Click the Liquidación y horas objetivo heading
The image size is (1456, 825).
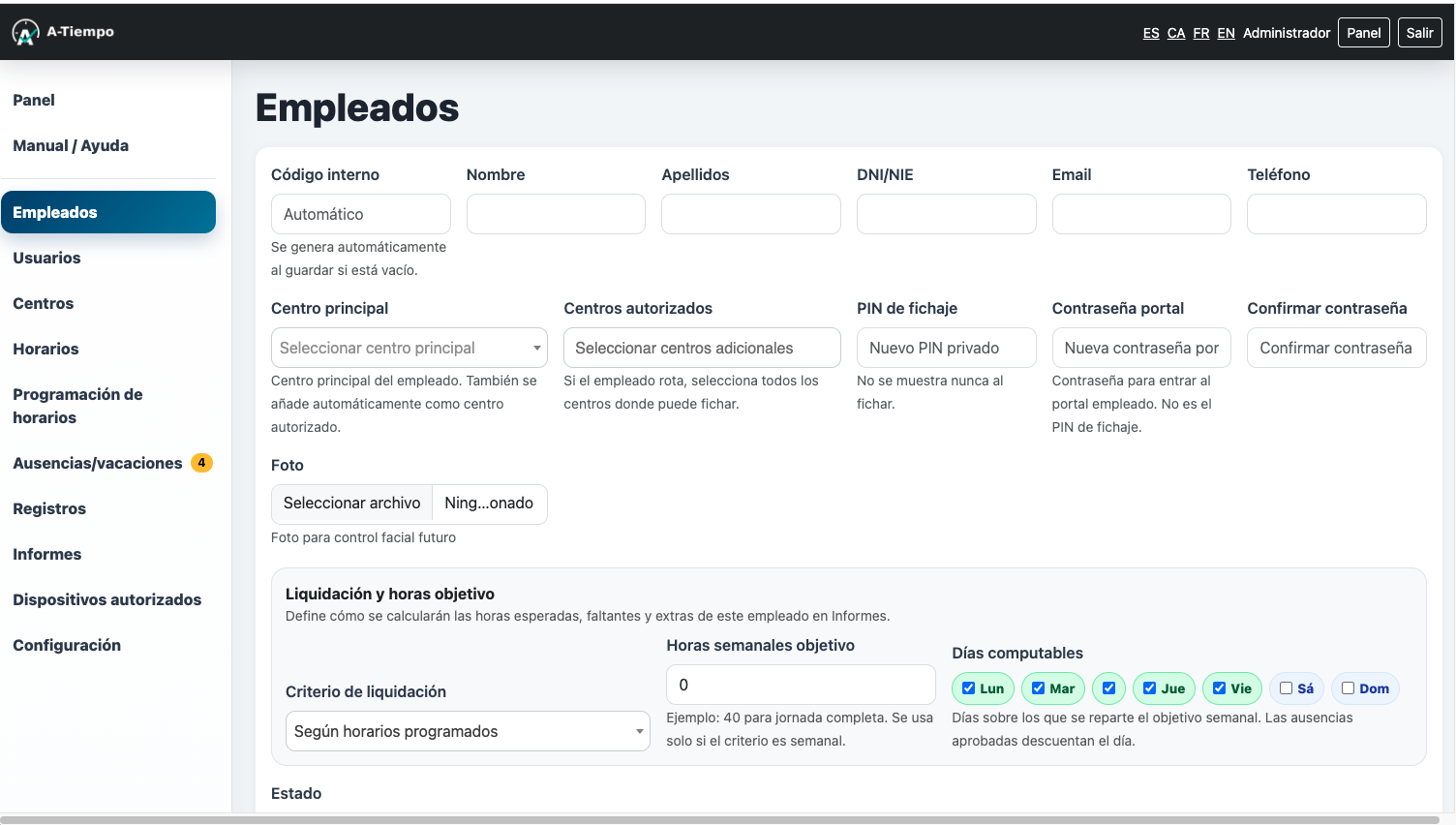point(390,594)
